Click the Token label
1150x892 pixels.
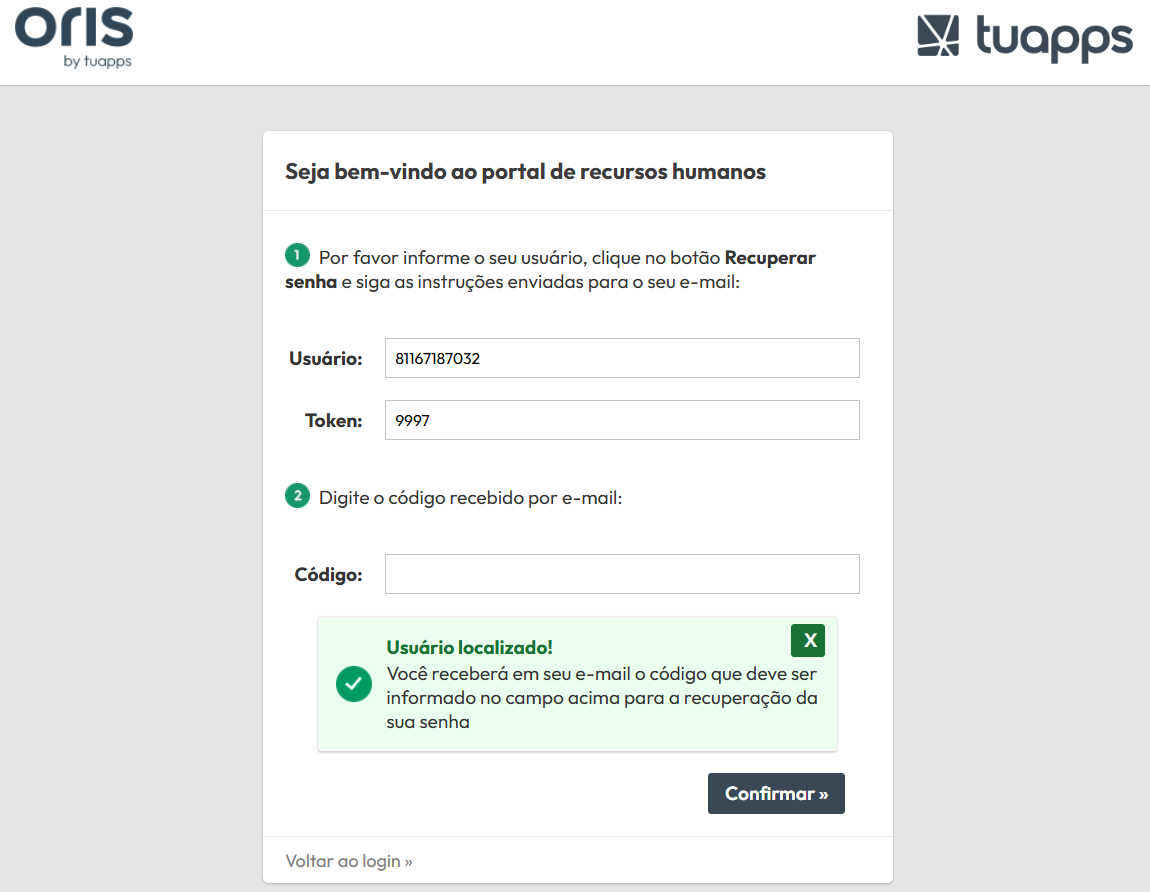(334, 421)
